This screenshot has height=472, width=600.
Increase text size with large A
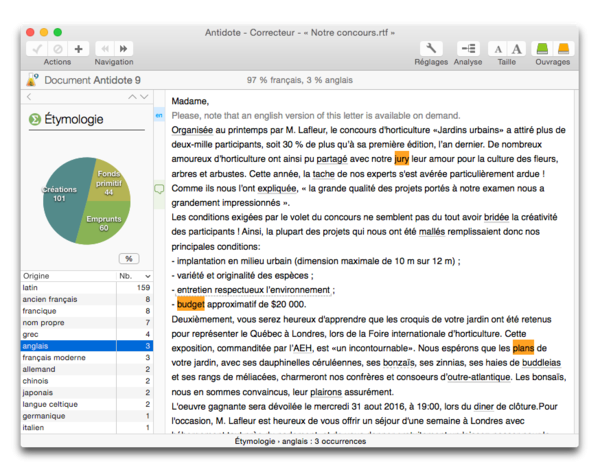[517, 49]
